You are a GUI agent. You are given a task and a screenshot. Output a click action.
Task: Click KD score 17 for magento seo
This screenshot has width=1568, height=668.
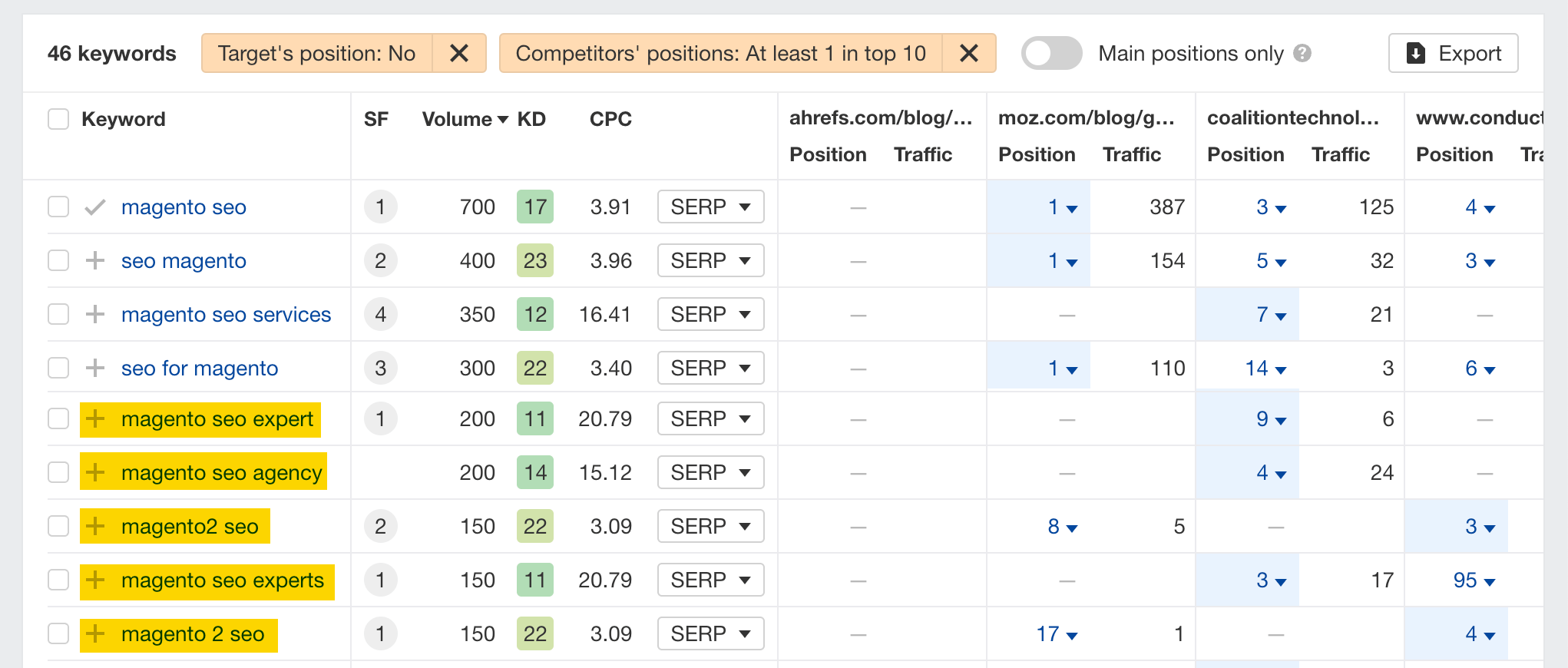pyautogui.click(x=535, y=207)
